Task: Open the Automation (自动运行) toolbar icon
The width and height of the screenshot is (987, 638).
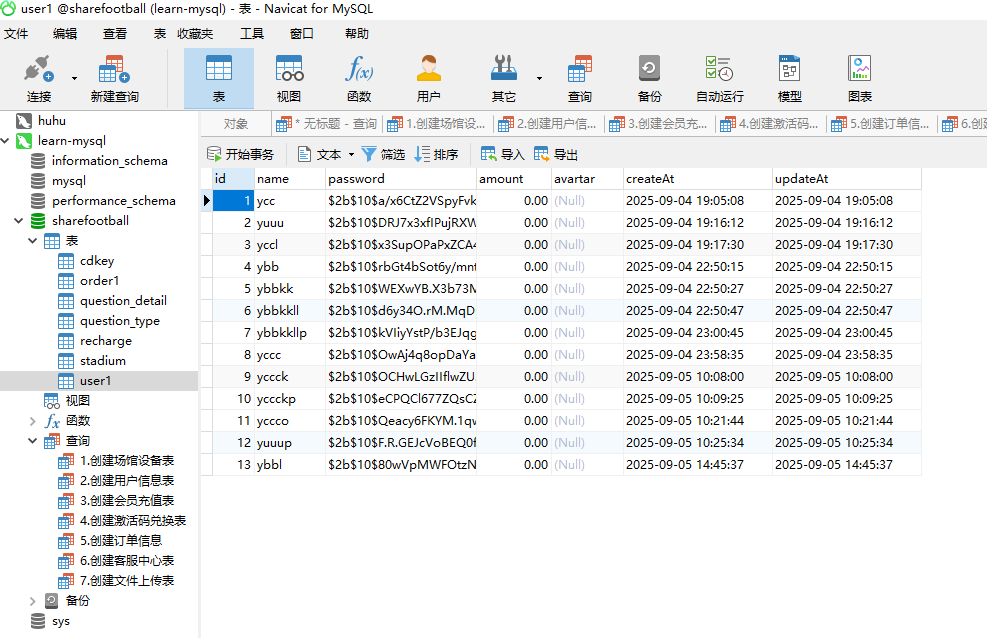Action: [719, 78]
